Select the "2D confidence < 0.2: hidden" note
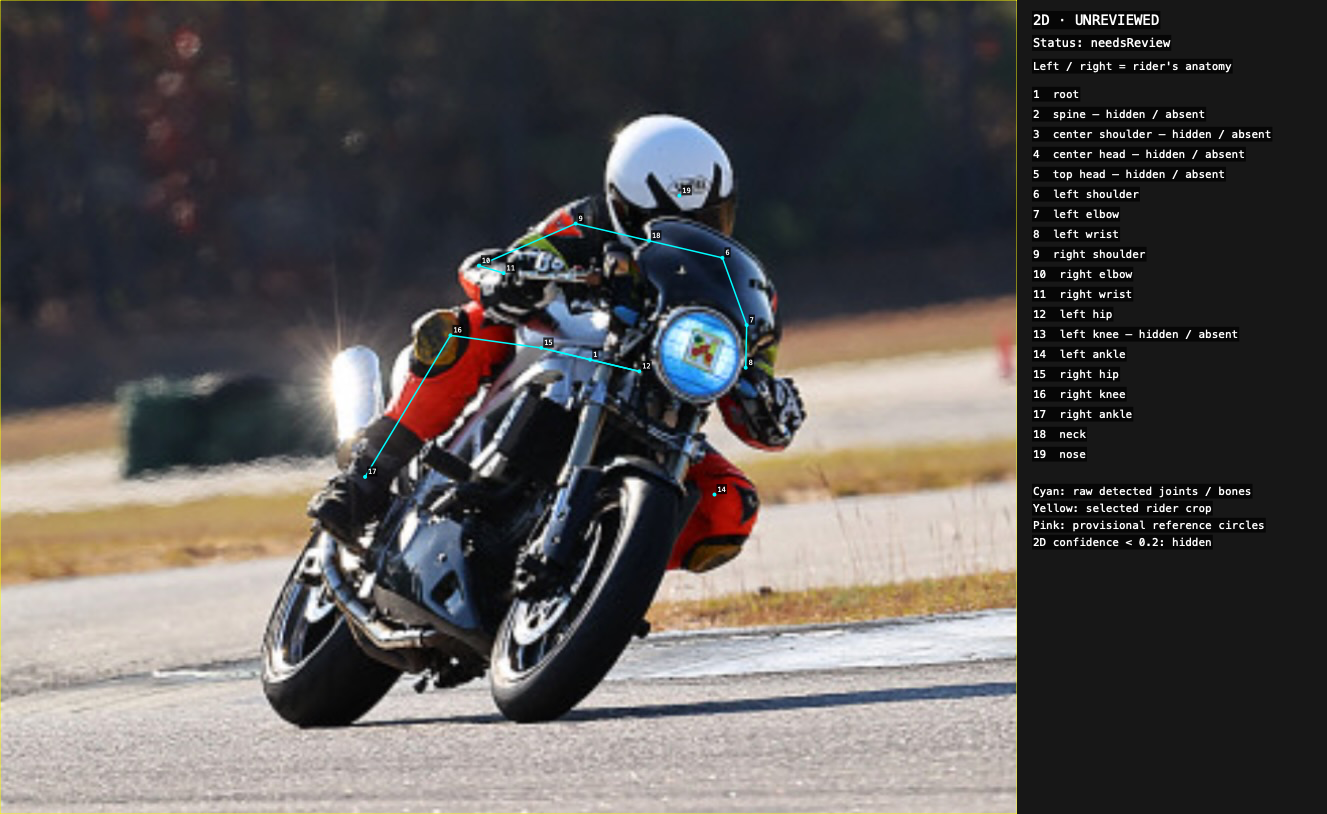Viewport: 1327px width, 814px height. coord(1122,542)
